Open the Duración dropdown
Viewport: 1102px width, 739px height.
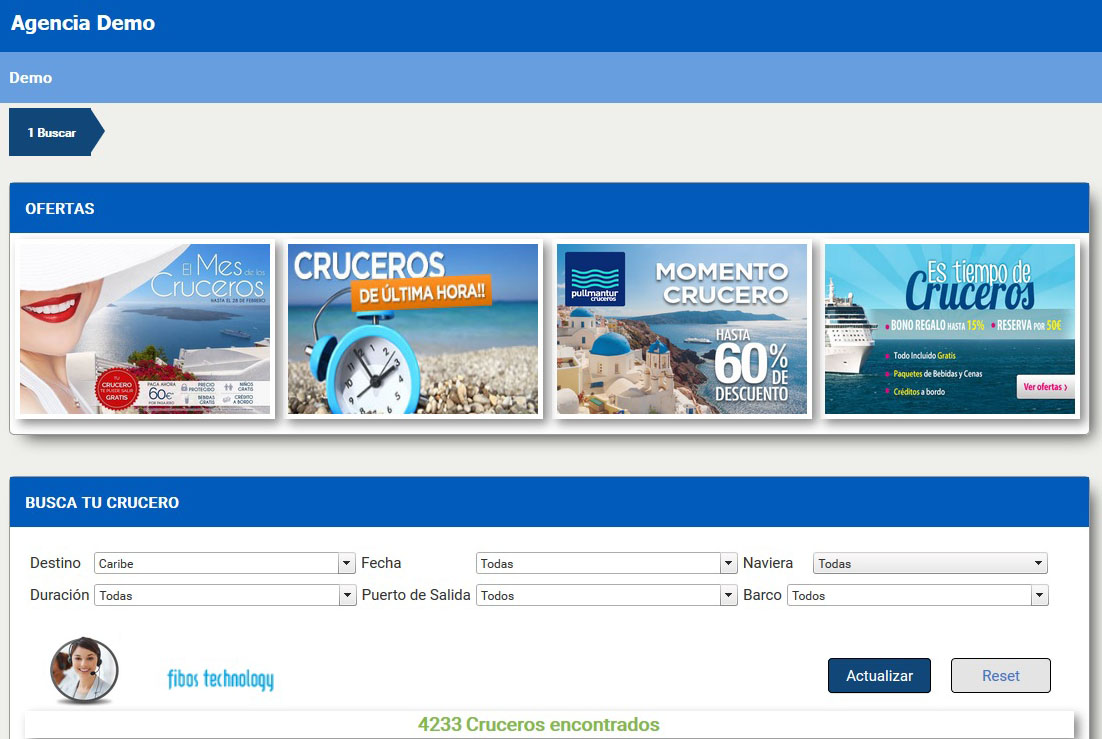(x=225, y=595)
